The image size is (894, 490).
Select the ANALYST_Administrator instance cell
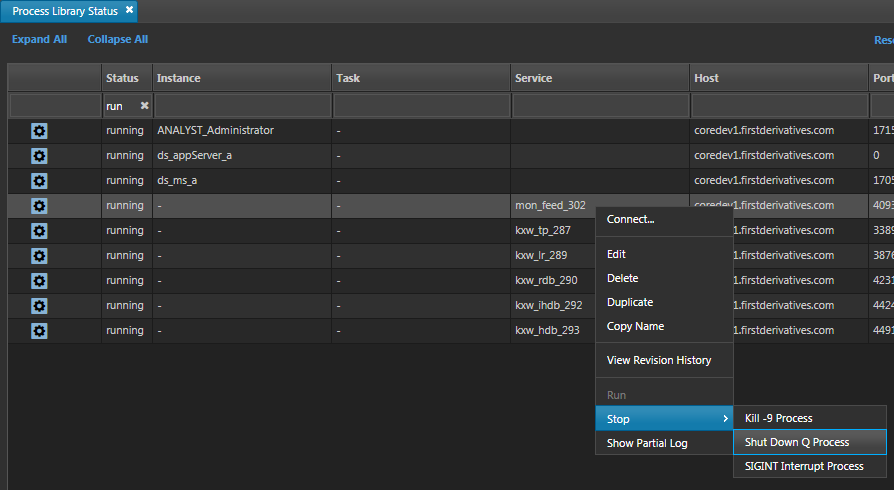tap(242, 131)
